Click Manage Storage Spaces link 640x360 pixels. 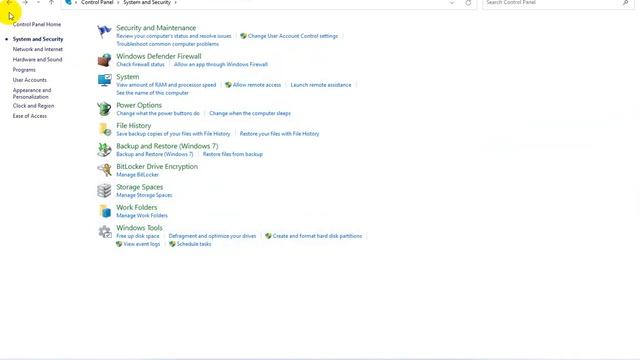[144, 195]
